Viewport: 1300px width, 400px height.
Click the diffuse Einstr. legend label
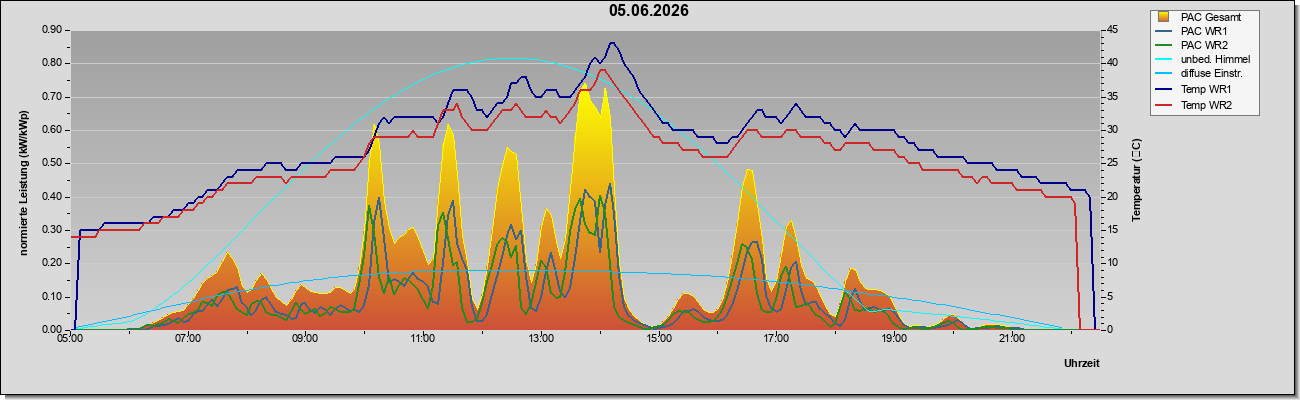click(x=1215, y=75)
